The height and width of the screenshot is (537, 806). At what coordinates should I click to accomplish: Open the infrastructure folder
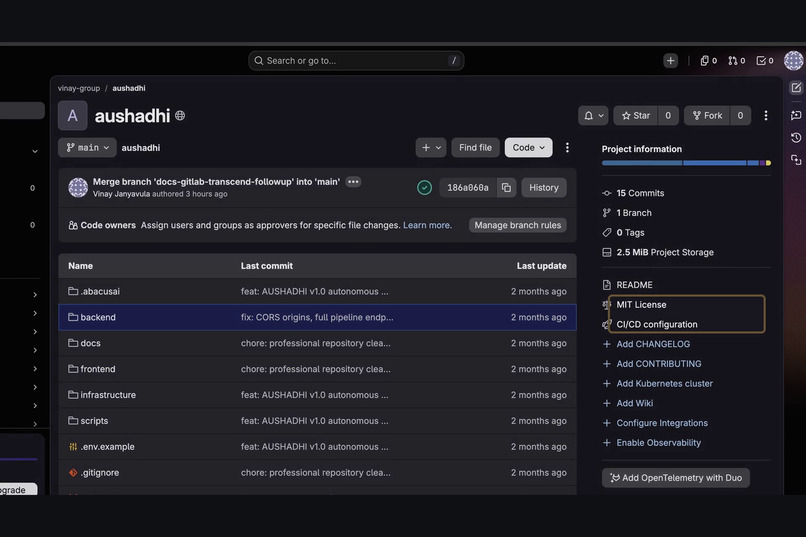[108, 395]
